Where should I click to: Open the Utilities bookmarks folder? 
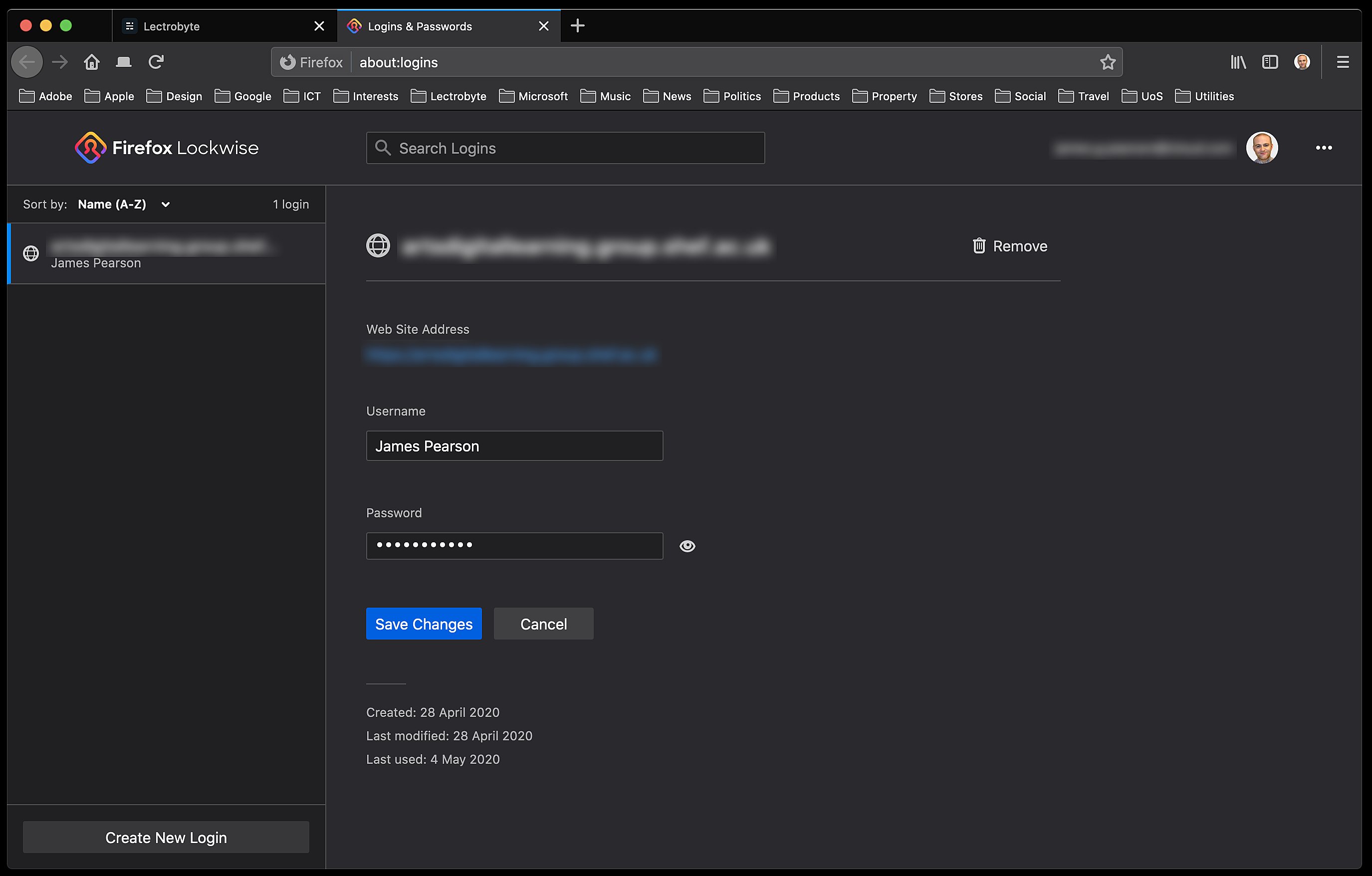point(1204,96)
